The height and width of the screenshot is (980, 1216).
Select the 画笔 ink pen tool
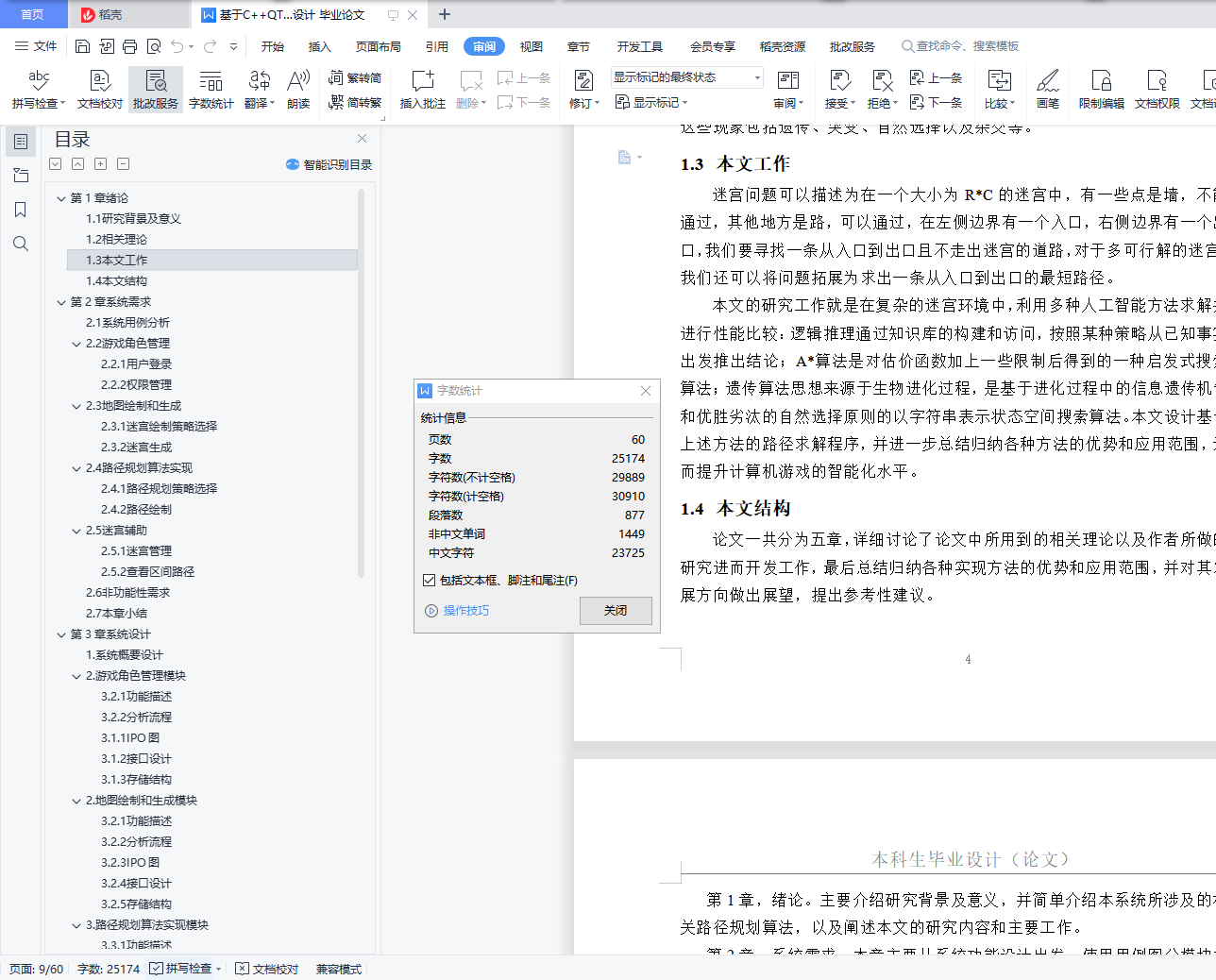pyautogui.click(x=1048, y=90)
